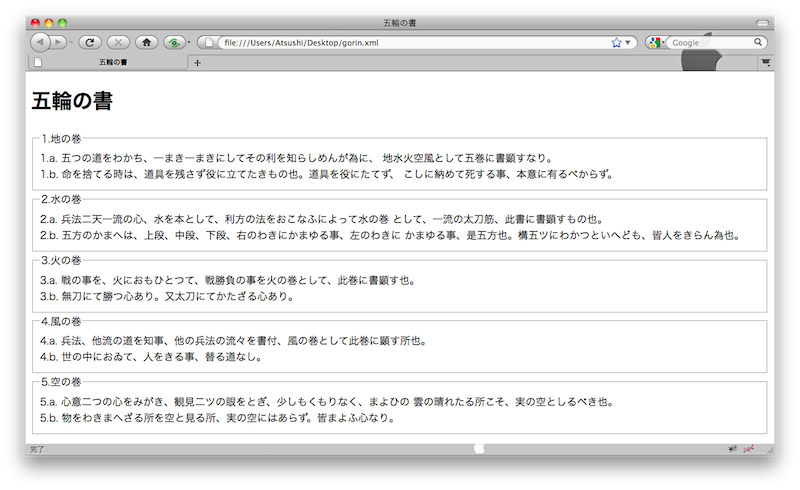
Task: Click the browser Back button
Action: [40, 42]
